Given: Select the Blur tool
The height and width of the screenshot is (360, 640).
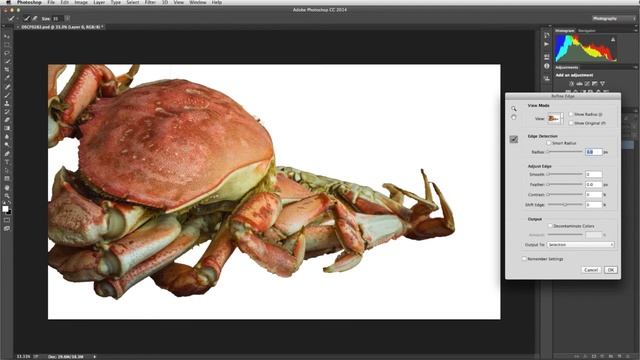Looking at the screenshot, I should (x=7, y=137).
